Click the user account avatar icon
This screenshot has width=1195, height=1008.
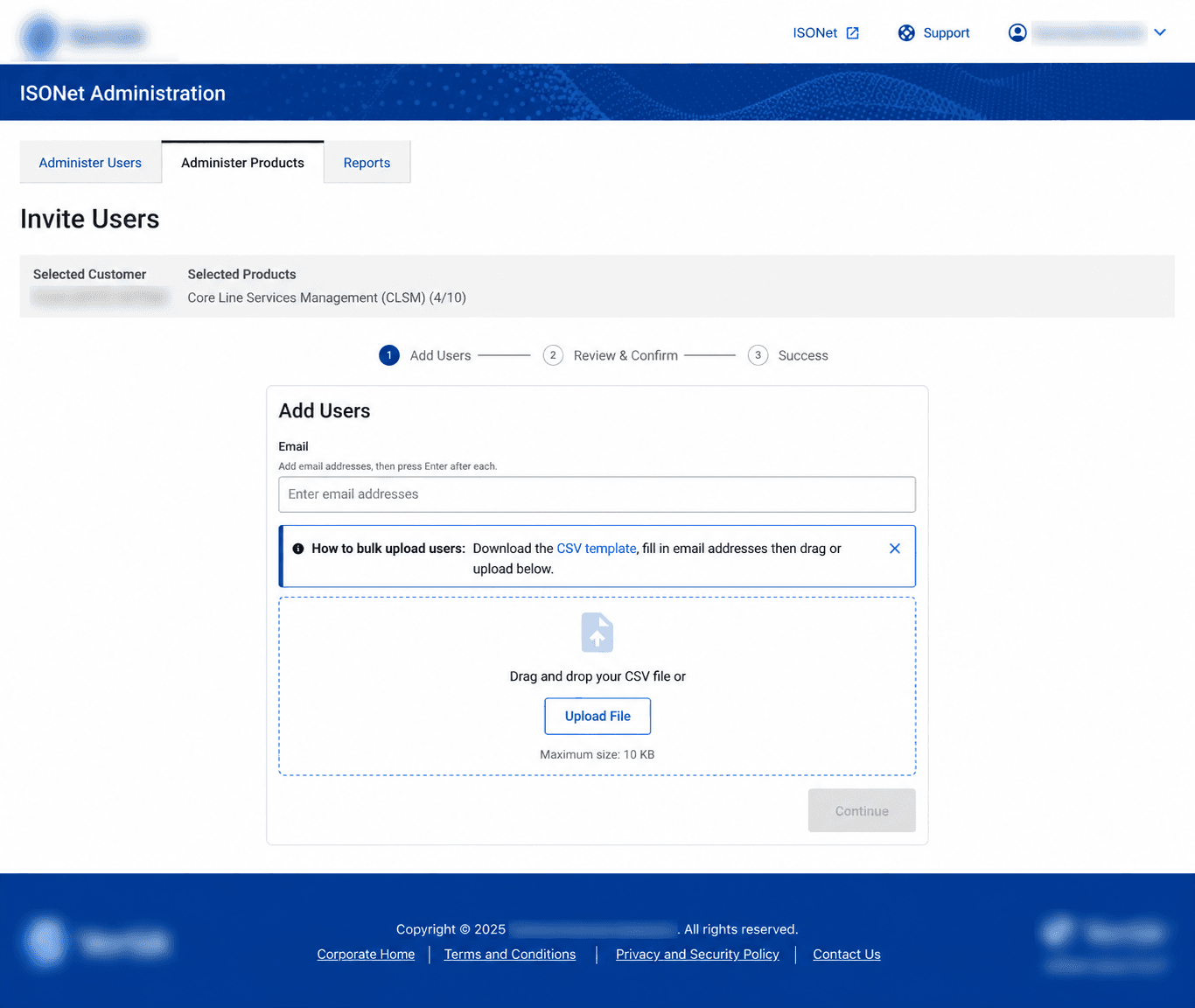click(1017, 32)
